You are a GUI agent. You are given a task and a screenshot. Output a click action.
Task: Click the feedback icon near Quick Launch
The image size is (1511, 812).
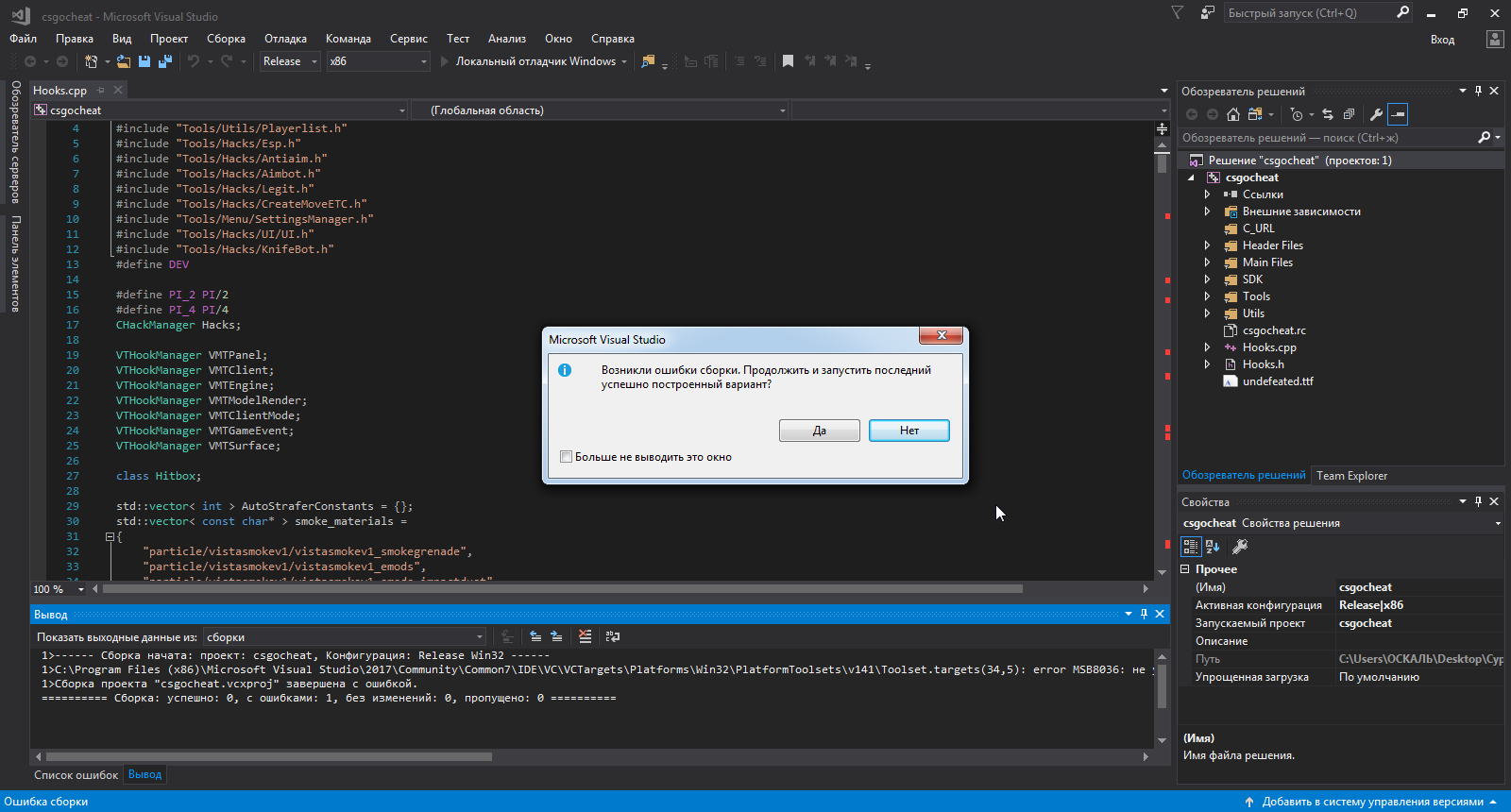click(1207, 13)
